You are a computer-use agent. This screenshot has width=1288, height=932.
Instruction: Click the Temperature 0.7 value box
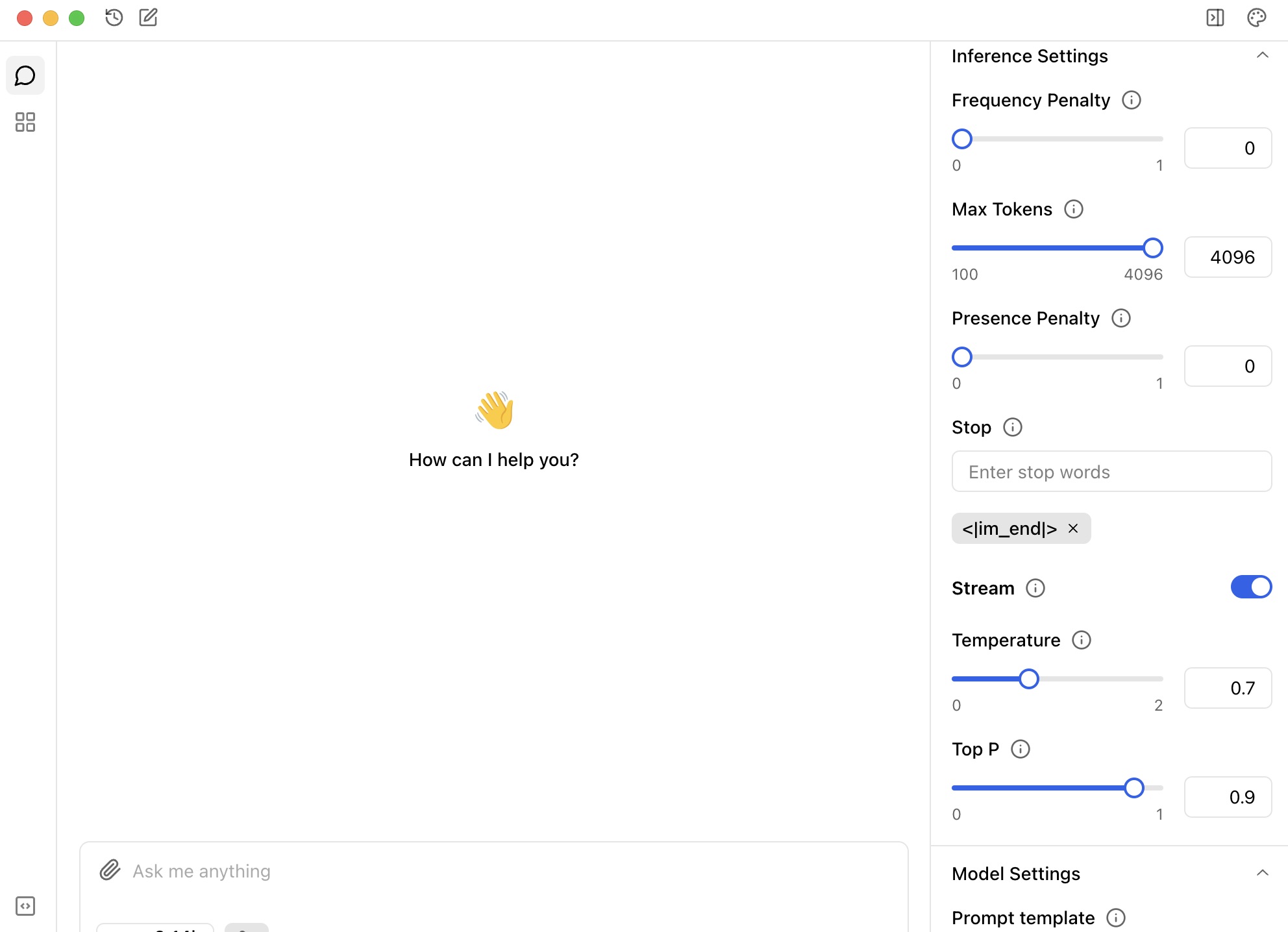[1227, 688]
